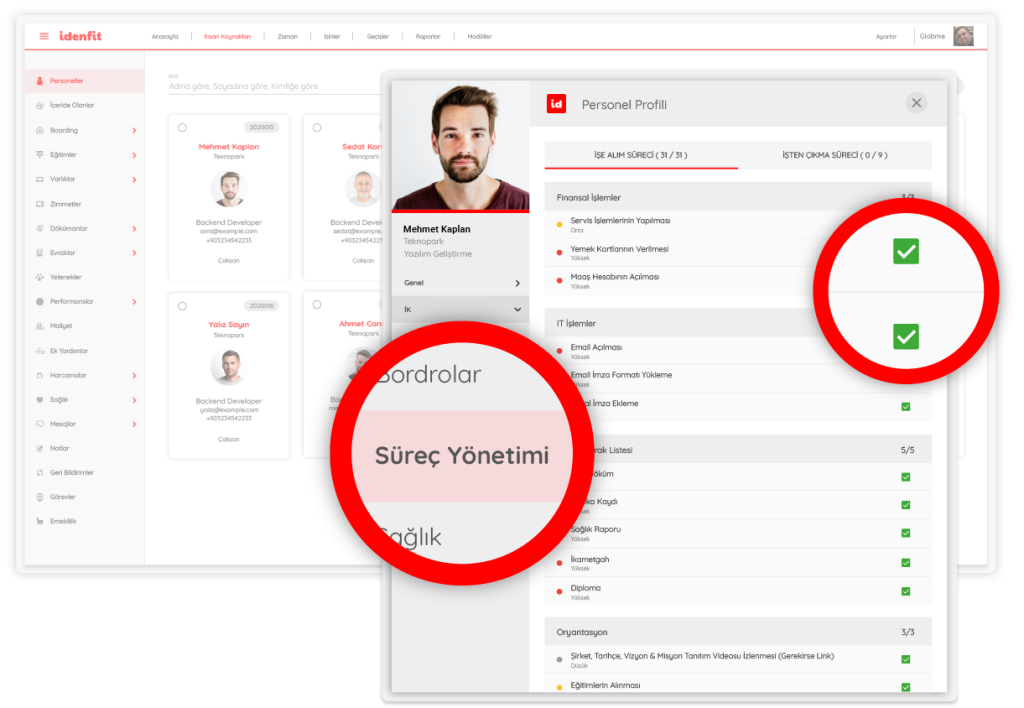Expand the Boarding sidebar submenu
The image size is (1024, 708).
(x=134, y=130)
